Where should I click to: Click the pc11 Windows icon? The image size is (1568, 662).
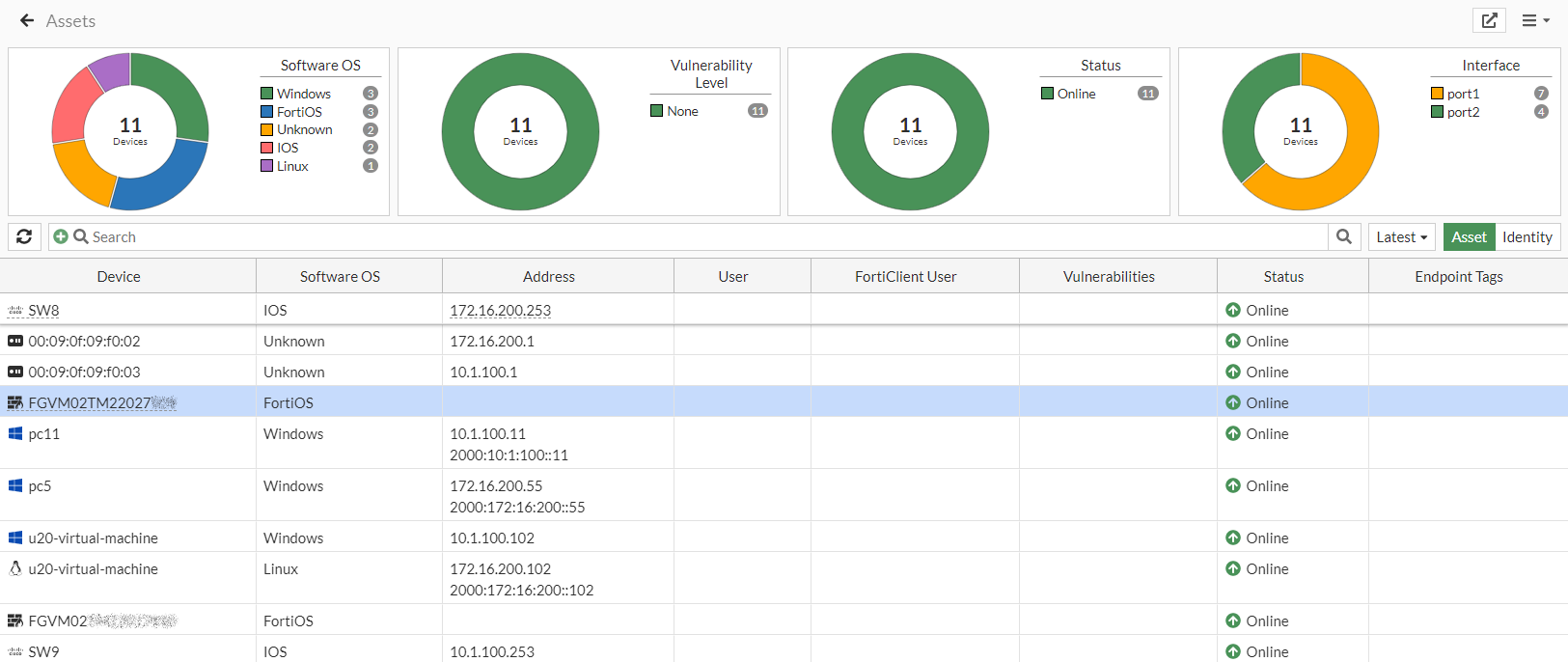(15, 433)
